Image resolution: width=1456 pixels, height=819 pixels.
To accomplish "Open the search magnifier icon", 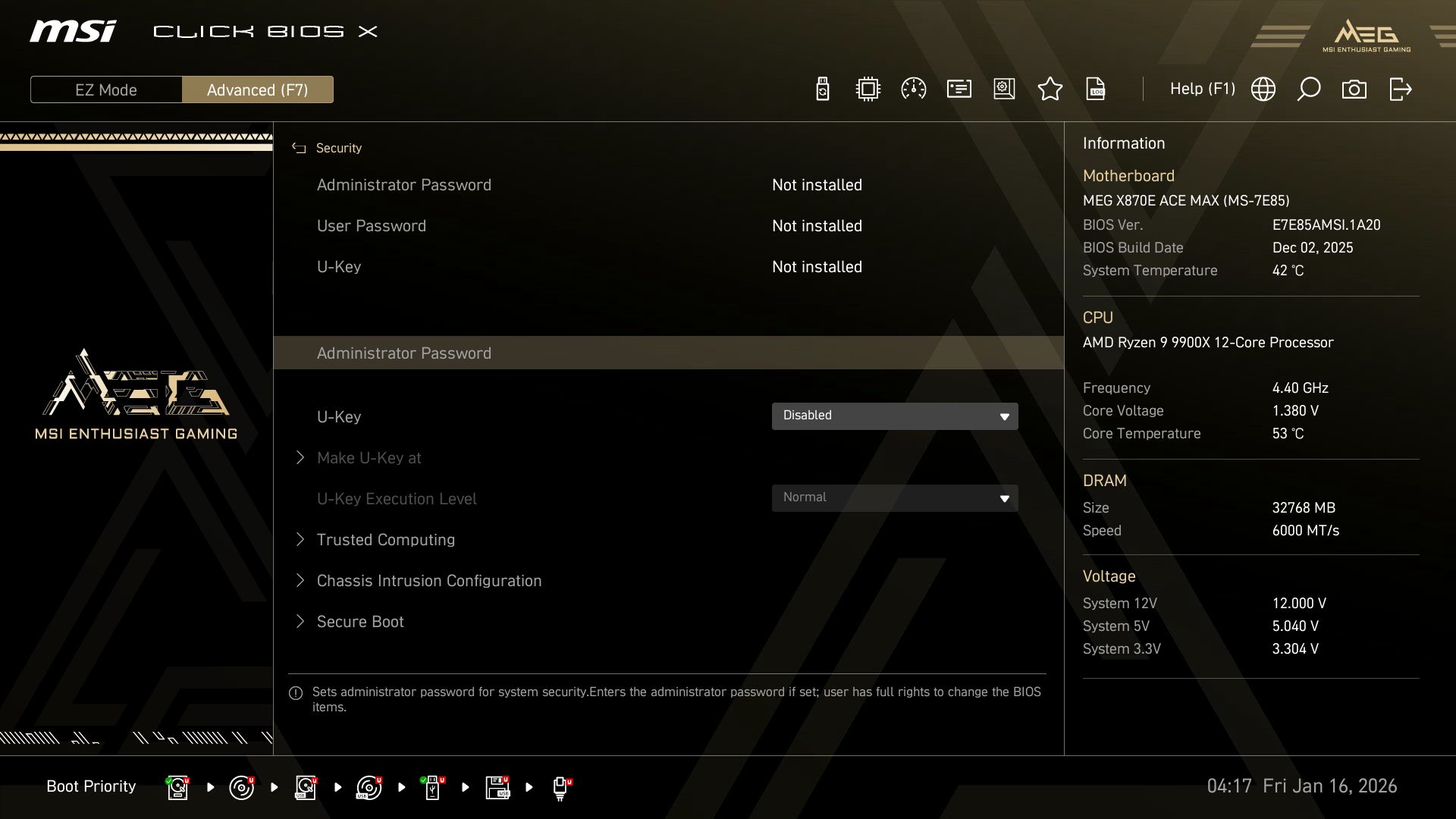I will point(1309,89).
